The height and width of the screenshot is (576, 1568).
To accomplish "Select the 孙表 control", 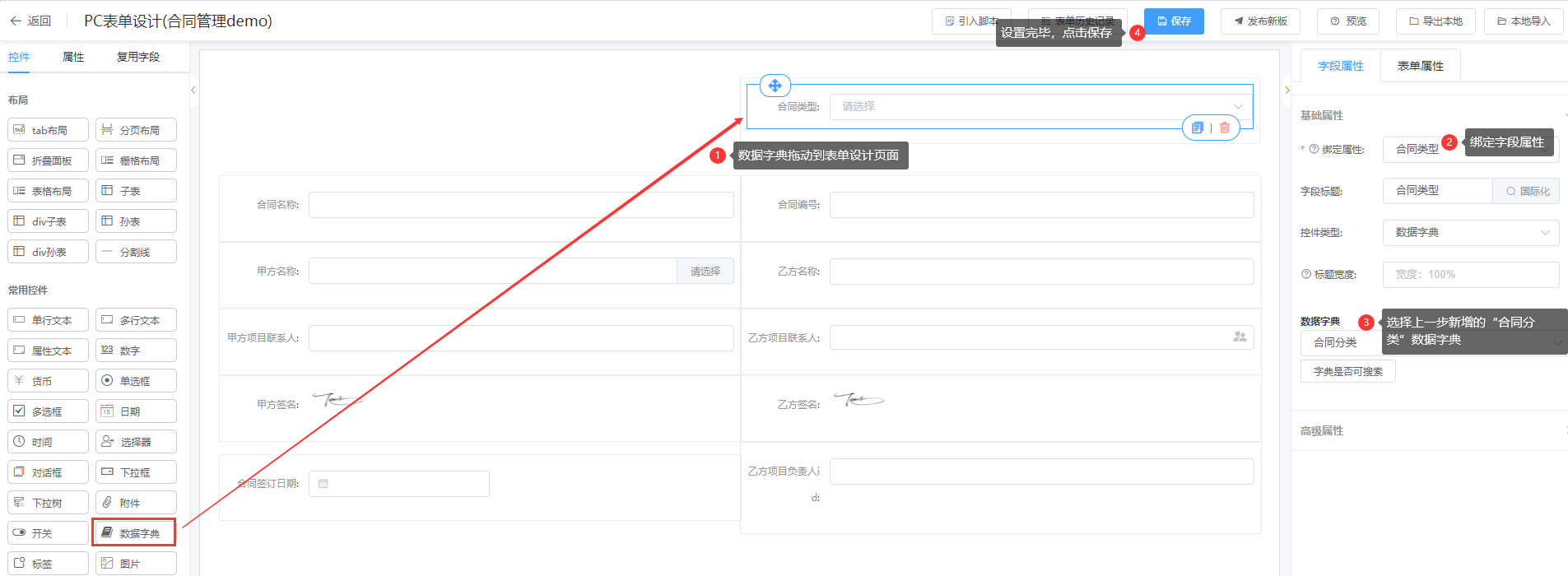I will point(137,221).
